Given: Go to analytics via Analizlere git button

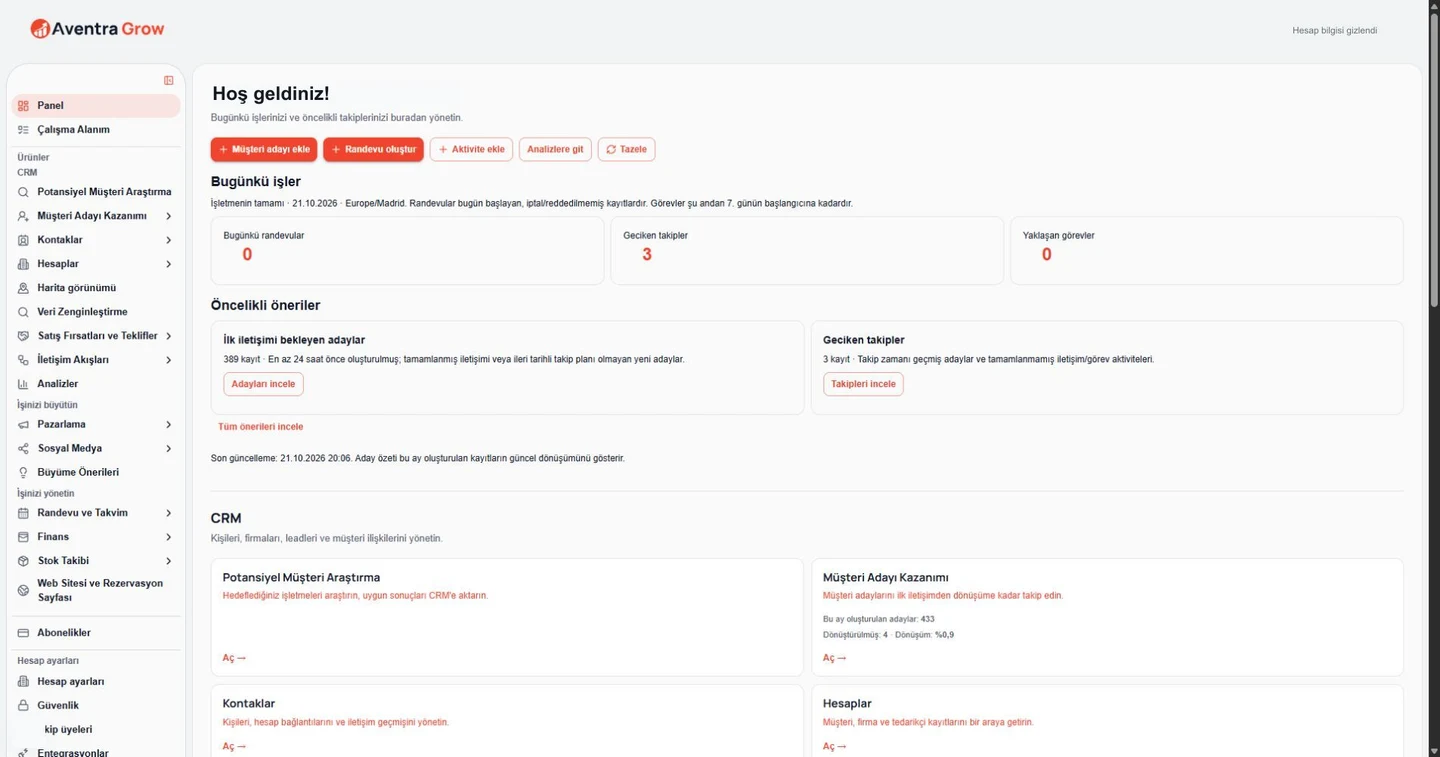Looking at the screenshot, I should pyautogui.click(x=555, y=150).
